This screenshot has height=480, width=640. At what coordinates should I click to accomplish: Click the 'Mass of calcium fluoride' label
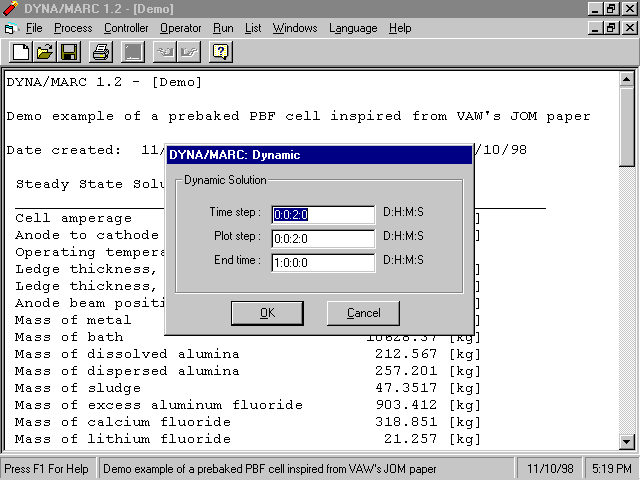pyautogui.click(x=123, y=422)
